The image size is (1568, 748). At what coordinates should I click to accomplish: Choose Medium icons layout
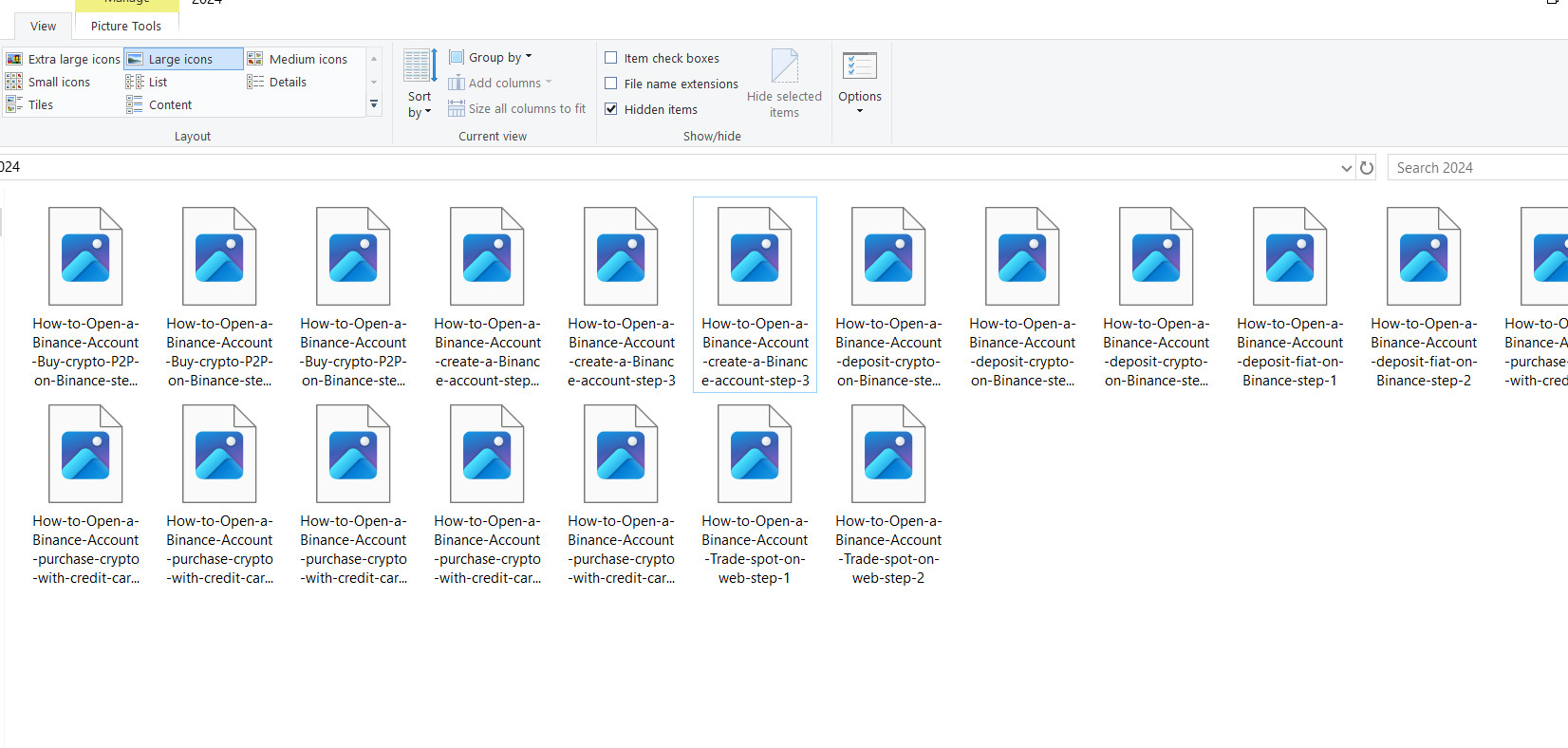click(x=298, y=59)
